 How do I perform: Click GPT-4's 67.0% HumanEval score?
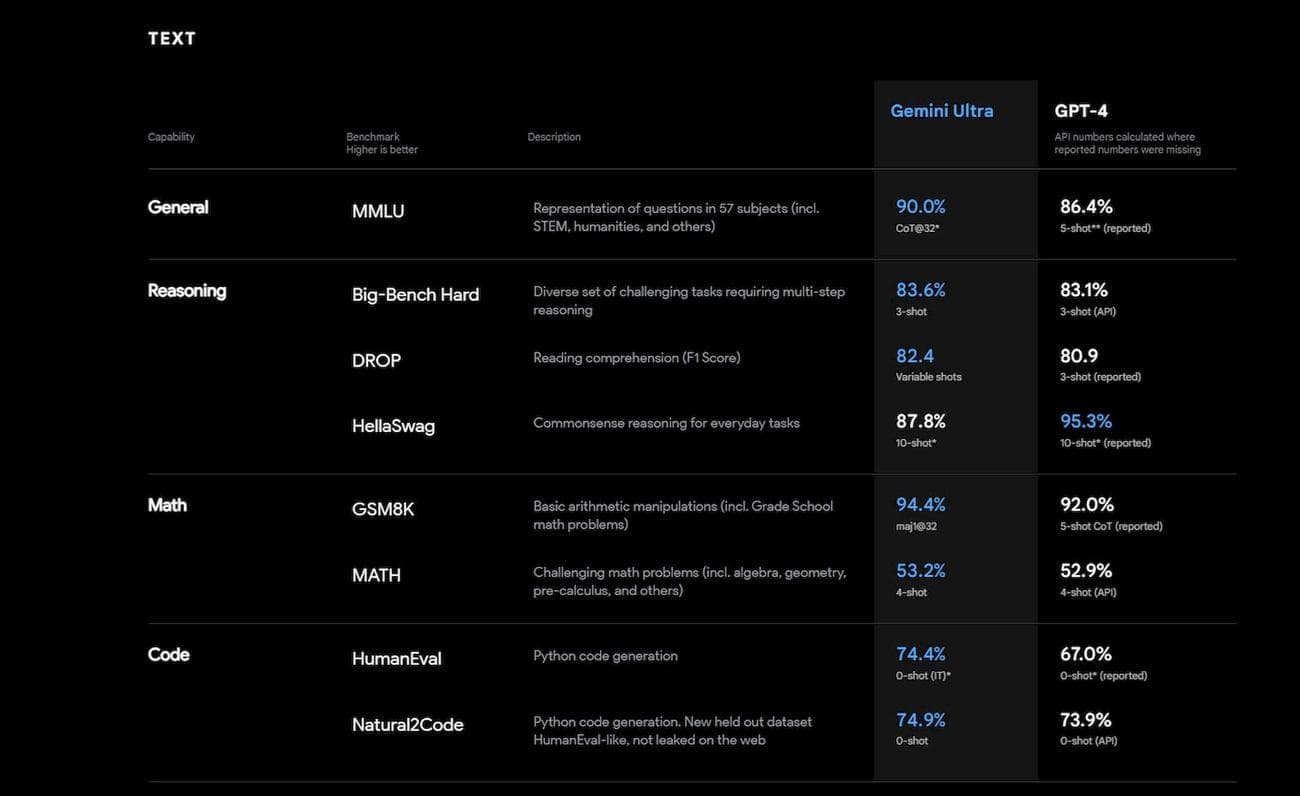[1086, 654]
